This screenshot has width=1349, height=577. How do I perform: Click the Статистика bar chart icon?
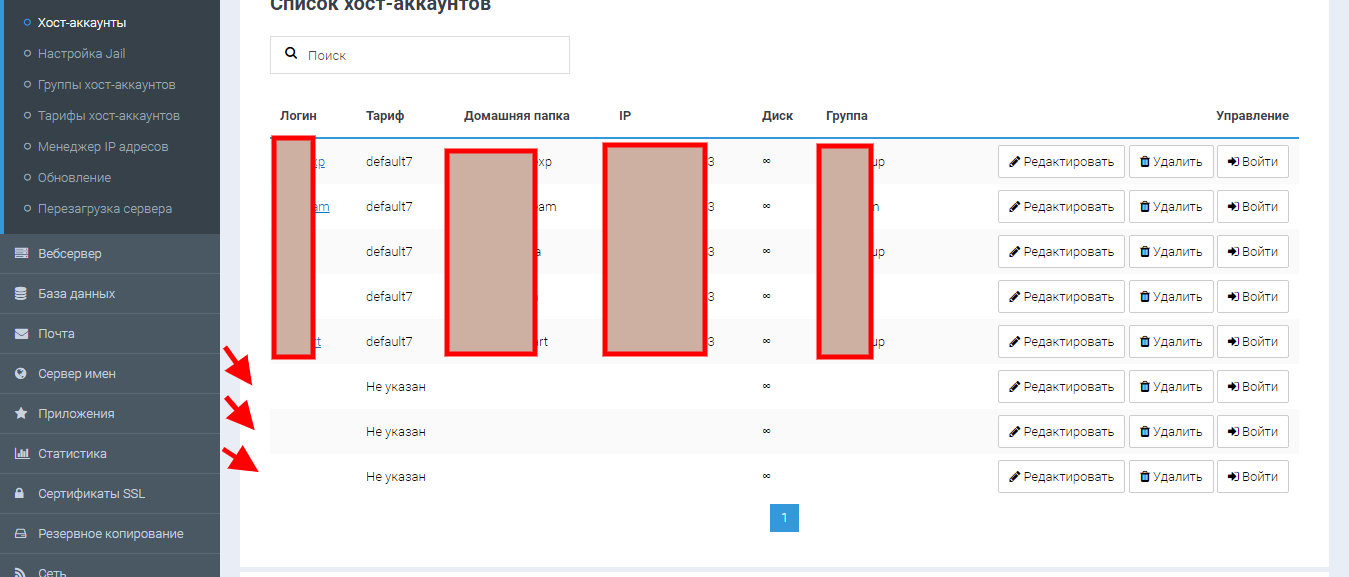(21, 454)
